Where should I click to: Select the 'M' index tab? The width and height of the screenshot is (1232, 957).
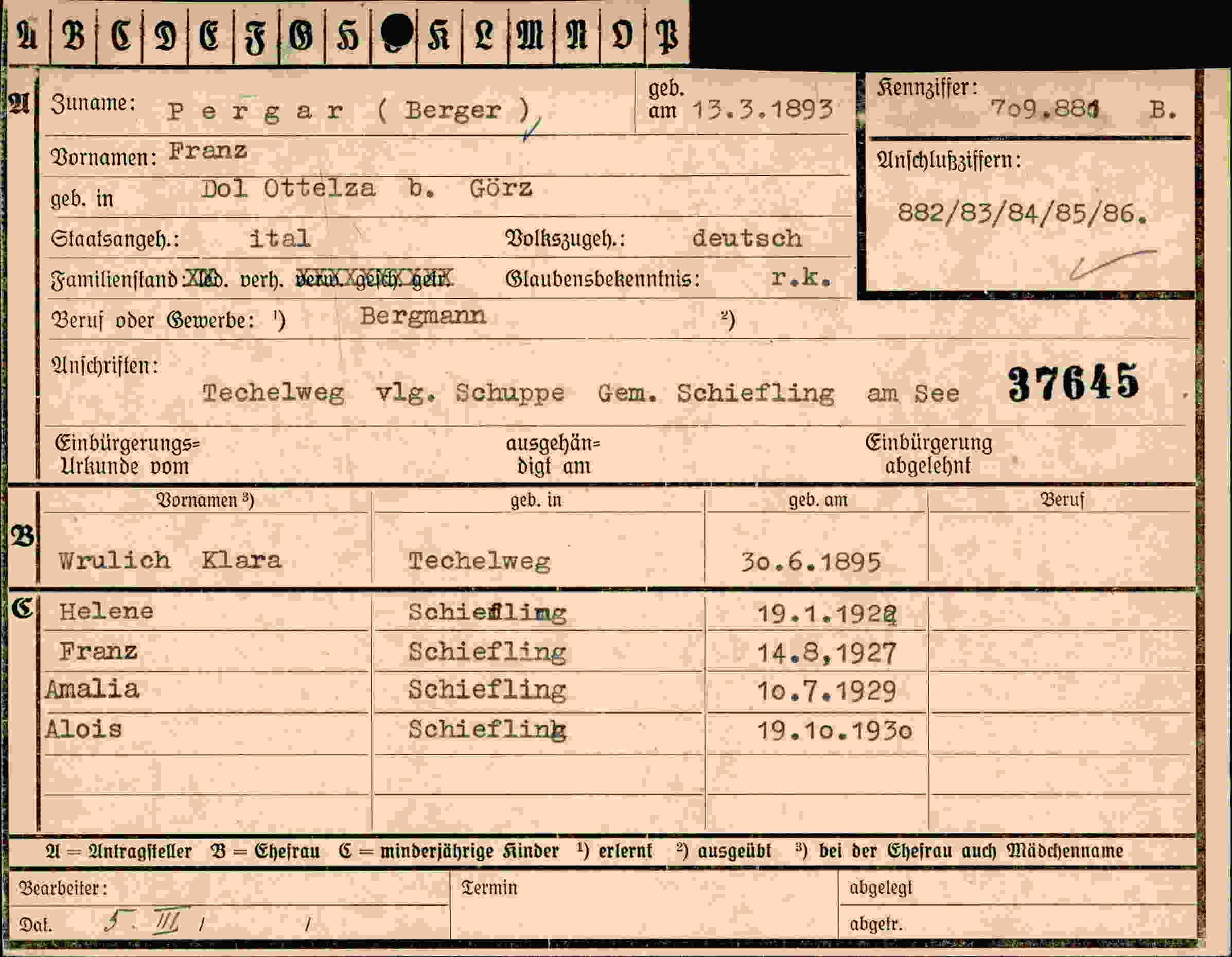(530, 35)
